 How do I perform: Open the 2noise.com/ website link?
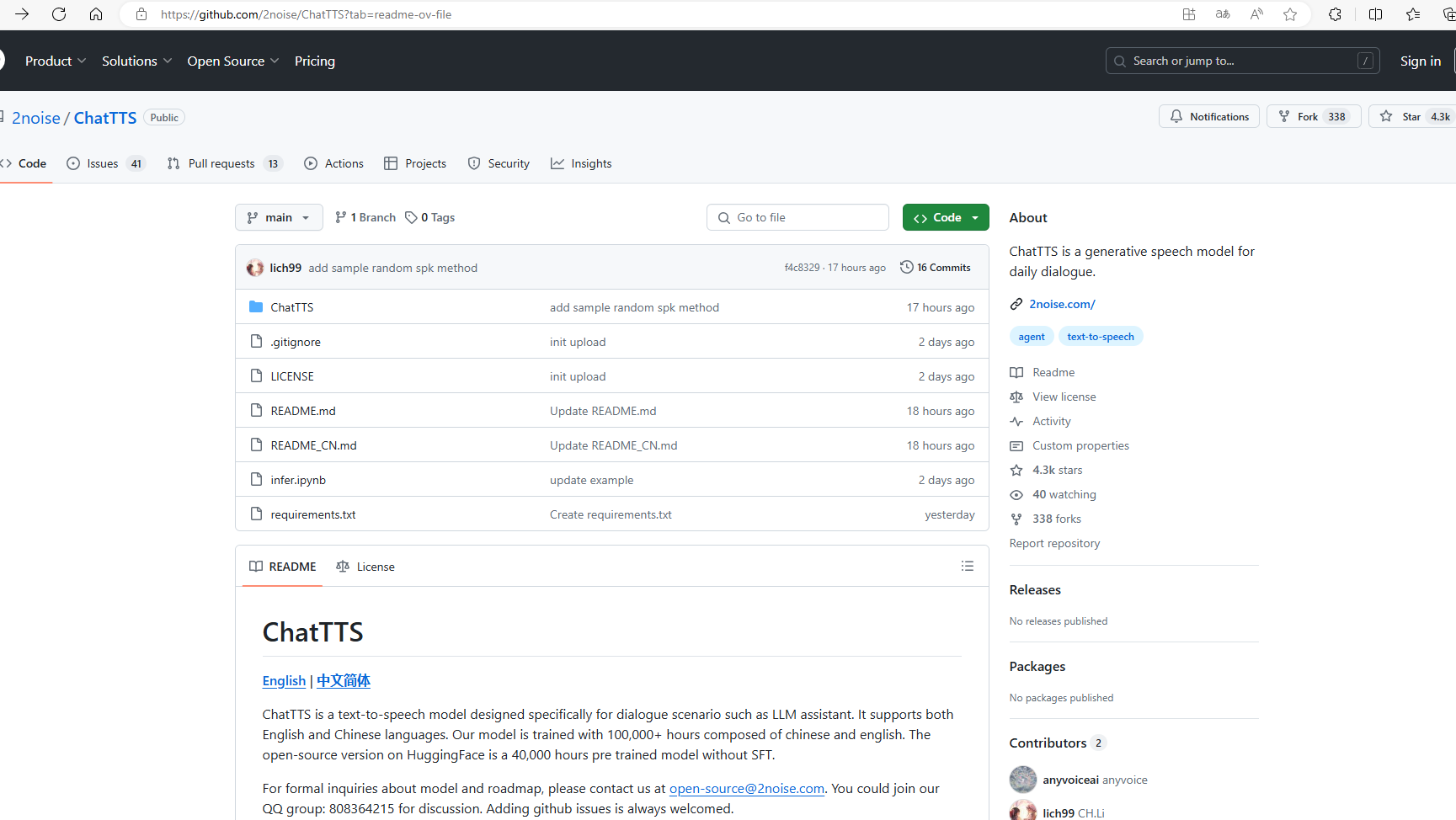[x=1062, y=304]
